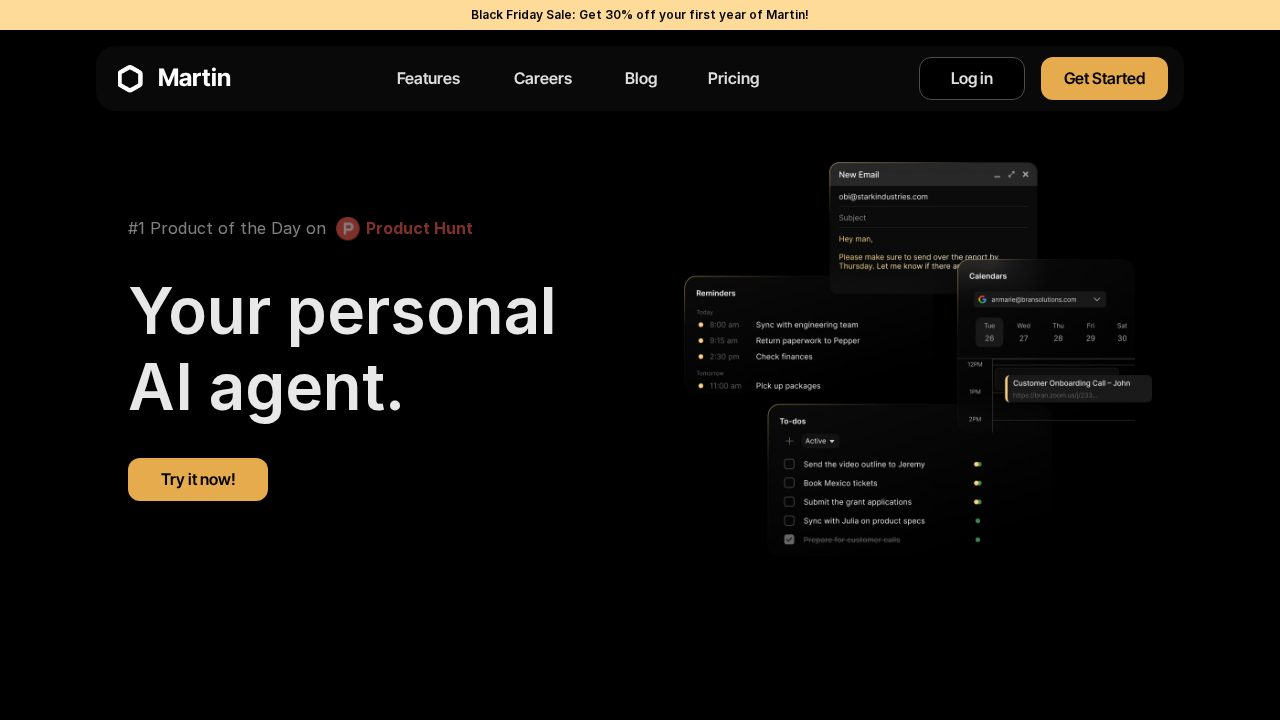Open the Active filter dropdown in To-dos

tap(819, 441)
